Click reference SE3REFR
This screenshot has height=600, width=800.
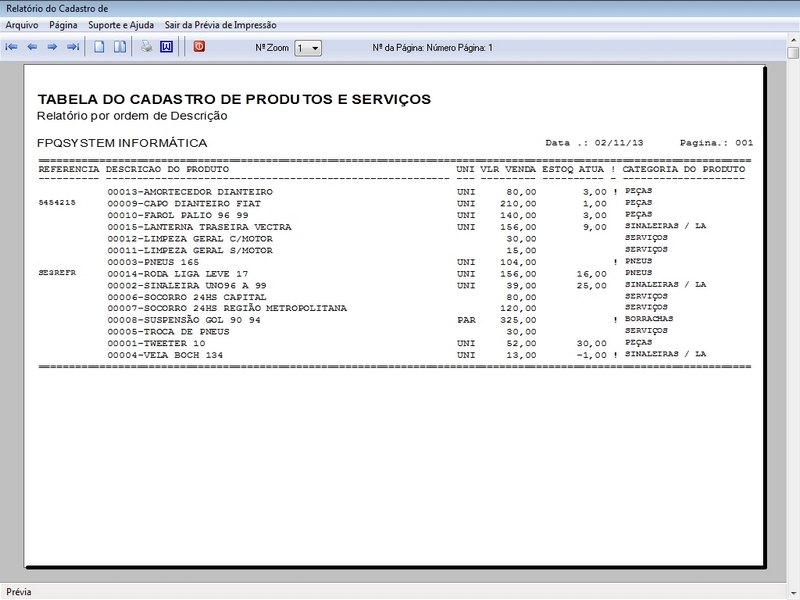pos(57,273)
